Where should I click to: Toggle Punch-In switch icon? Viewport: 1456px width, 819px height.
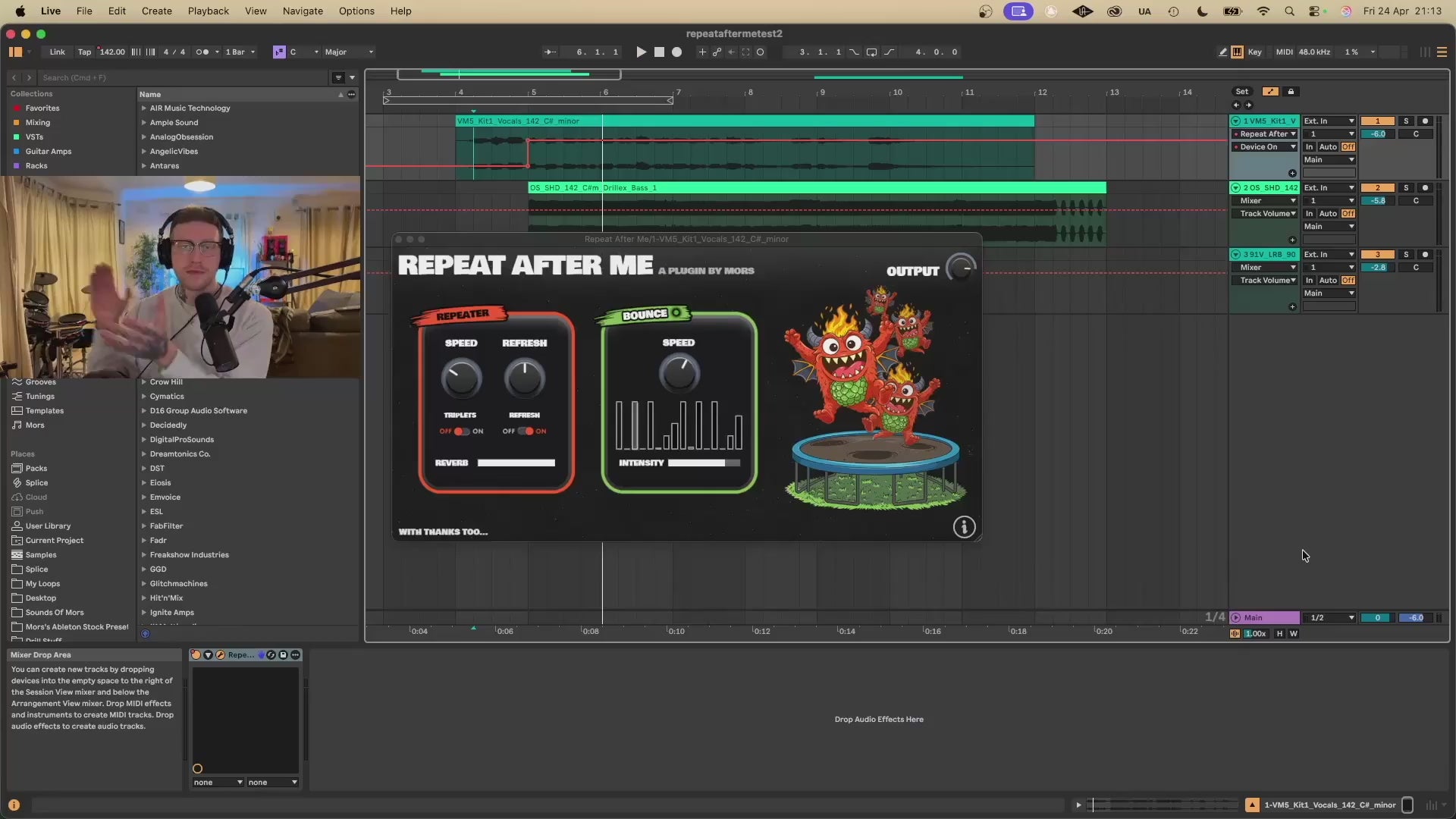click(x=854, y=52)
